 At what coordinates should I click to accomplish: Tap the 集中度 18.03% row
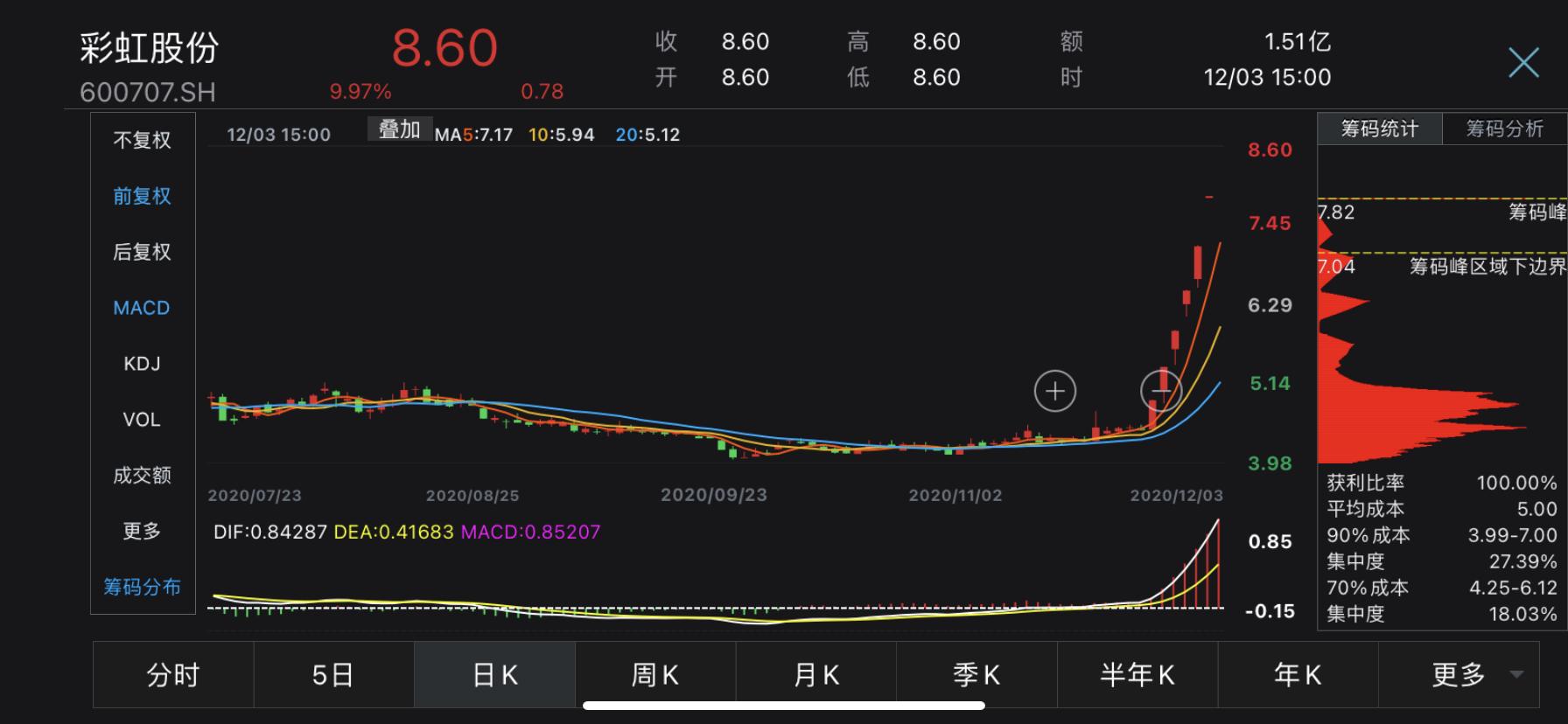click(1442, 614)
